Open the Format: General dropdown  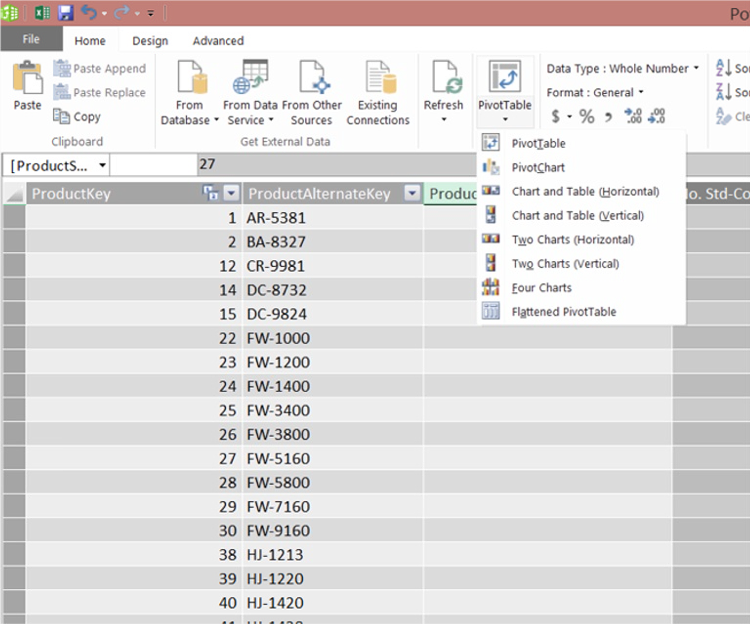click(640, 92)
